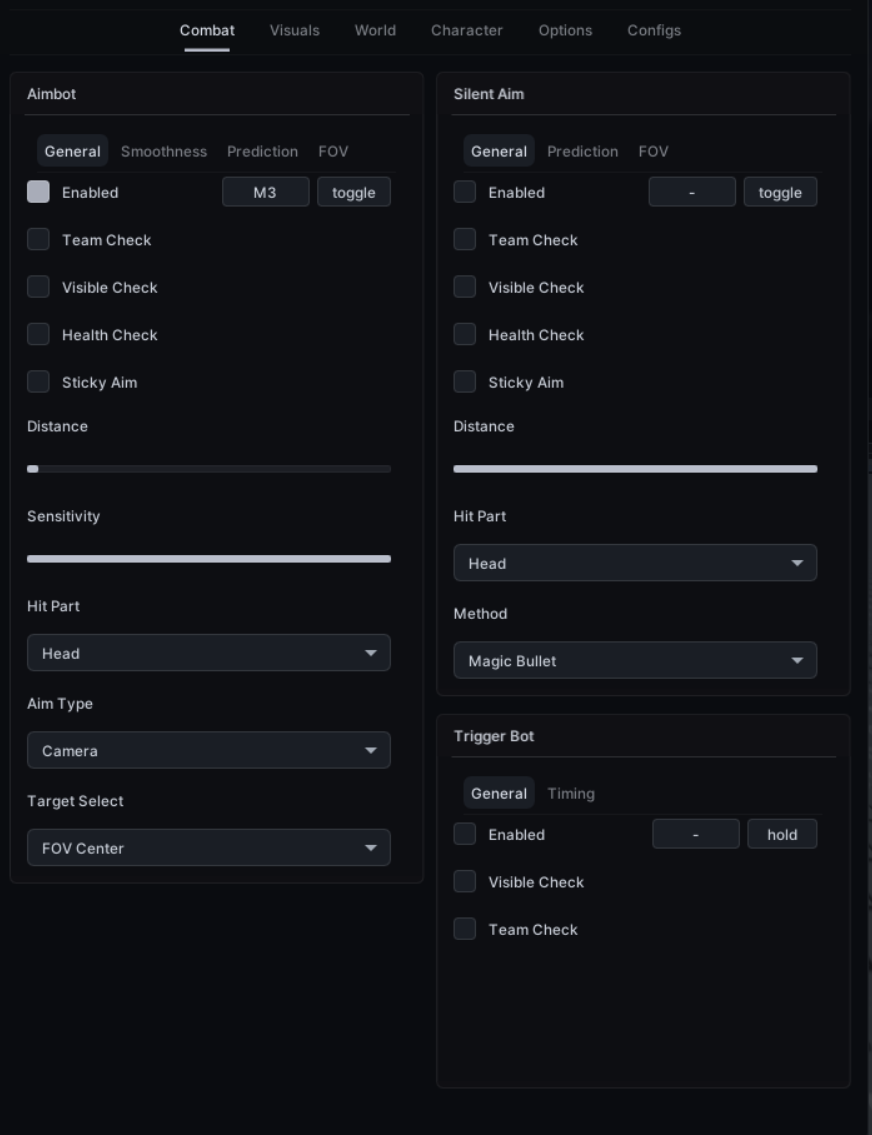Open the Target Select FOV Center dropdown
Viewport: 872px width, 1135px height.
point(208,848)
